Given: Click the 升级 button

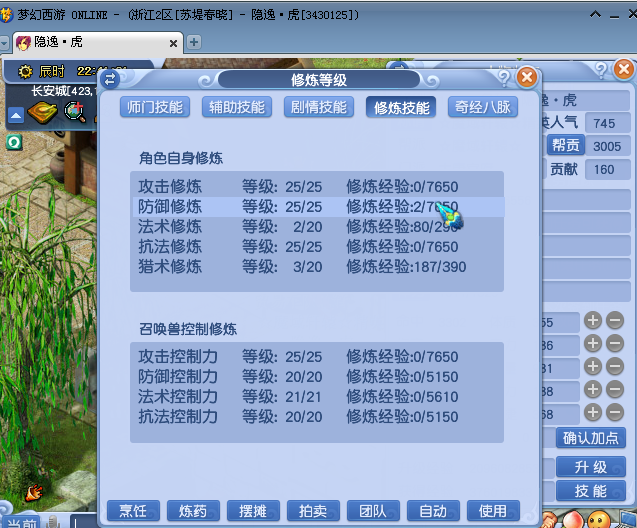Looking at the screenshot, I should [591, 467].
